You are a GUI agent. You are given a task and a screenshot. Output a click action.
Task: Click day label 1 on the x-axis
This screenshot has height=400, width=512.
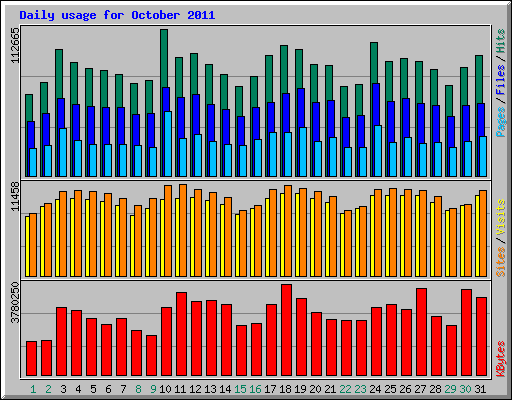[33, 389]
